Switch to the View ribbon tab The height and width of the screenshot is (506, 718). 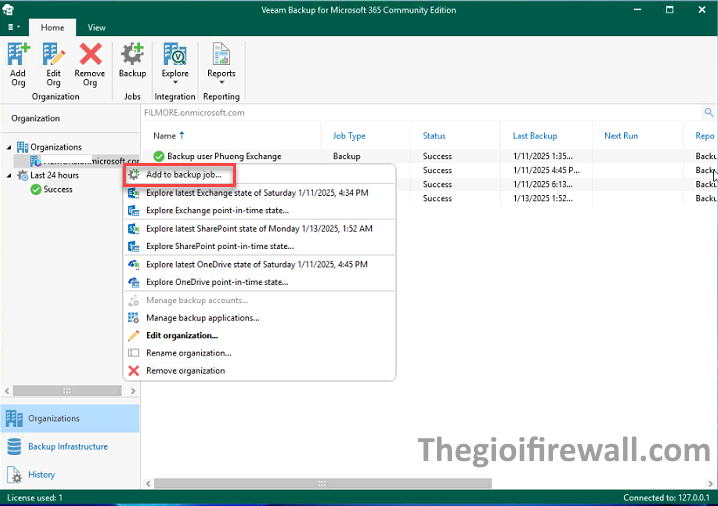pyautogui.click(x=96, y=27)
